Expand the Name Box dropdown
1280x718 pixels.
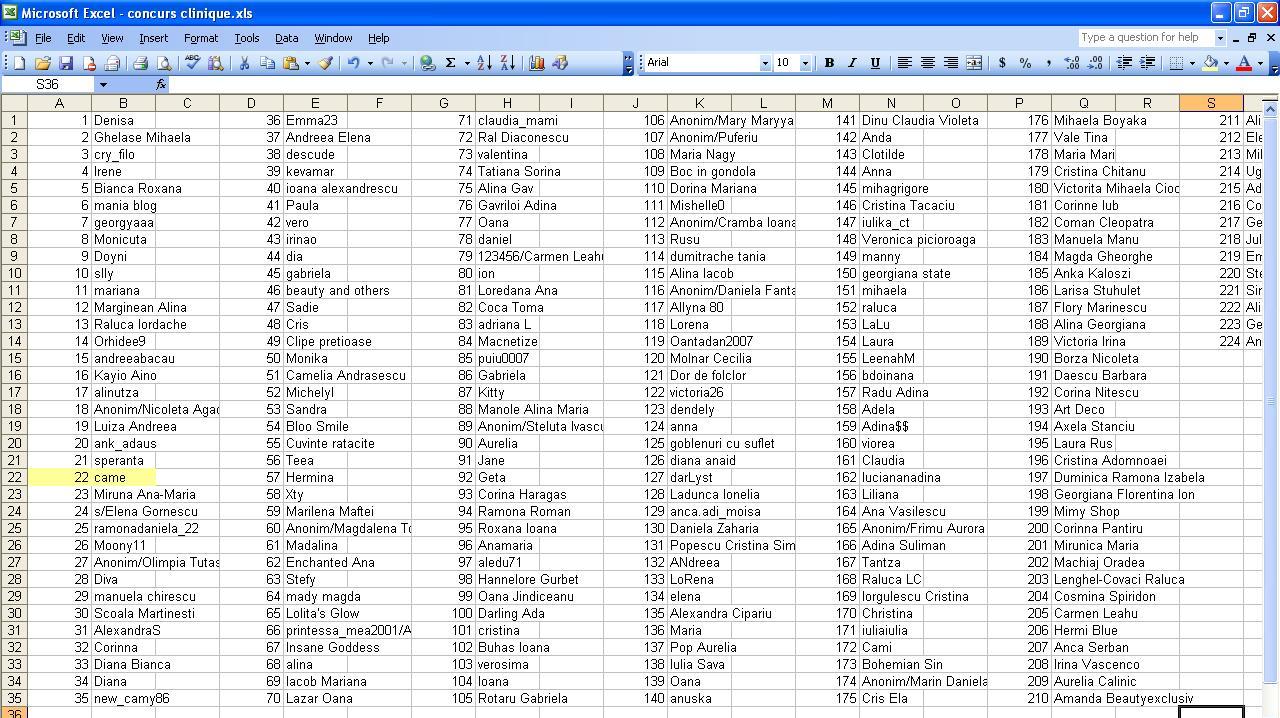(102, 85)
